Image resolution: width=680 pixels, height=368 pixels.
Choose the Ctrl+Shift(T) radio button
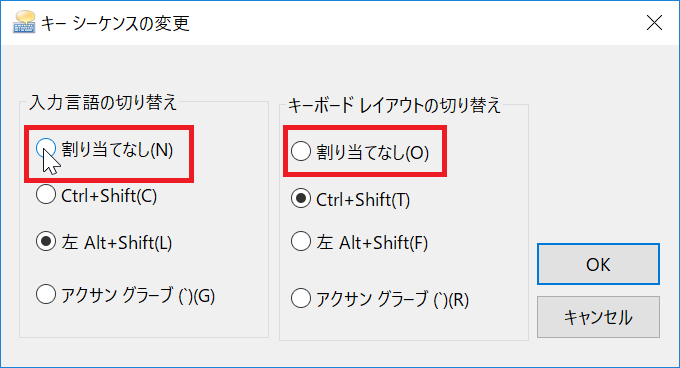[301, 199]
